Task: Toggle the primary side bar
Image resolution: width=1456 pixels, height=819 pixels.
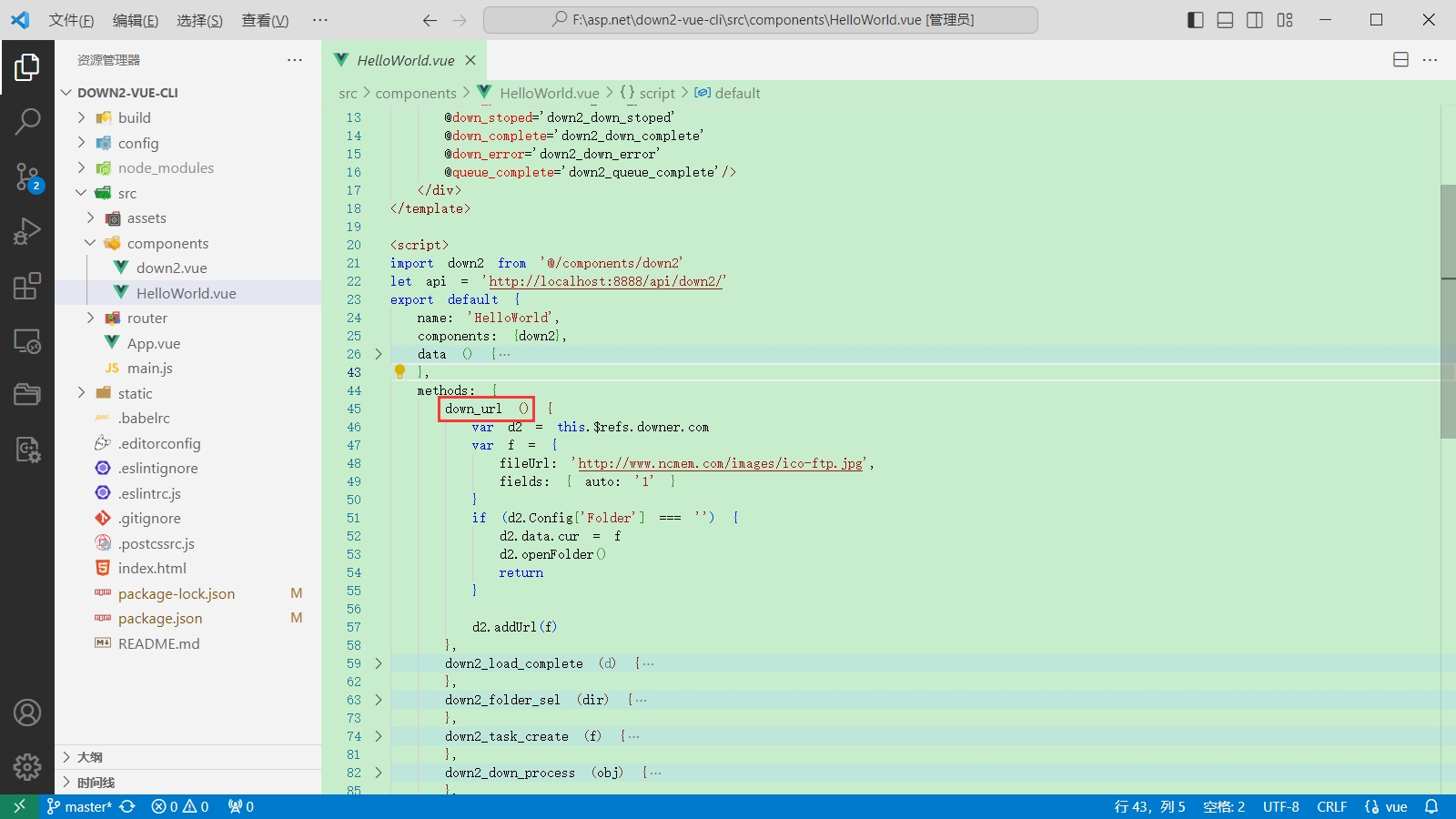Action: coord(1196,20)
